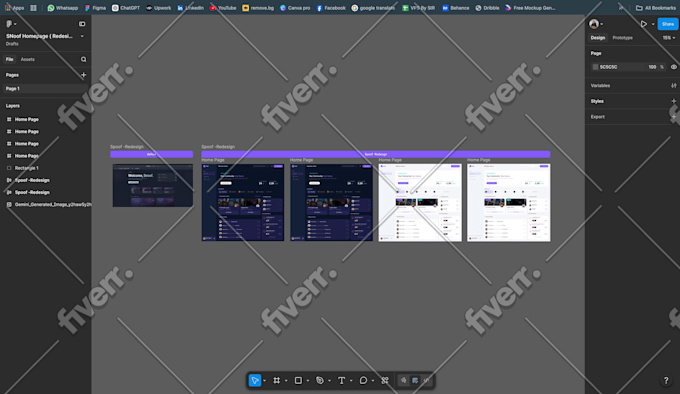The height and width of the screenshot is (394, 680).
Task: Open shape tools dropdown arrow
Action: (307, 381)
